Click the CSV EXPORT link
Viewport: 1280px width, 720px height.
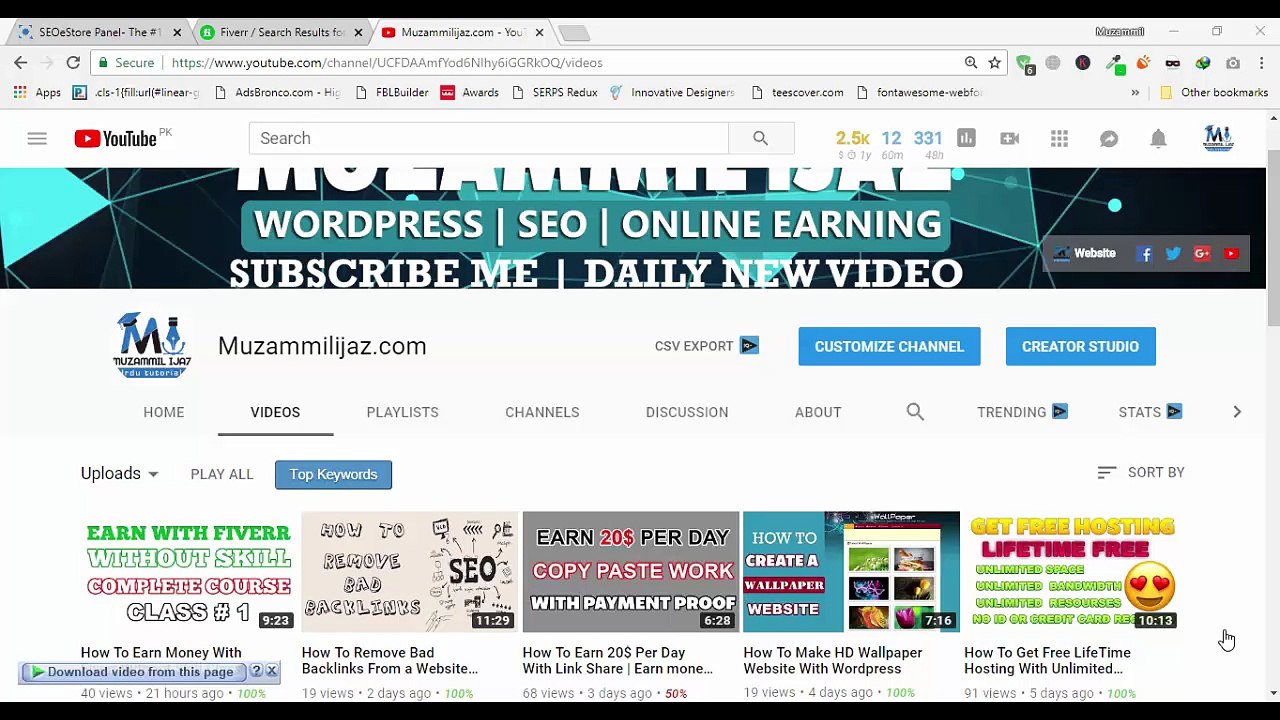[706, 346]
